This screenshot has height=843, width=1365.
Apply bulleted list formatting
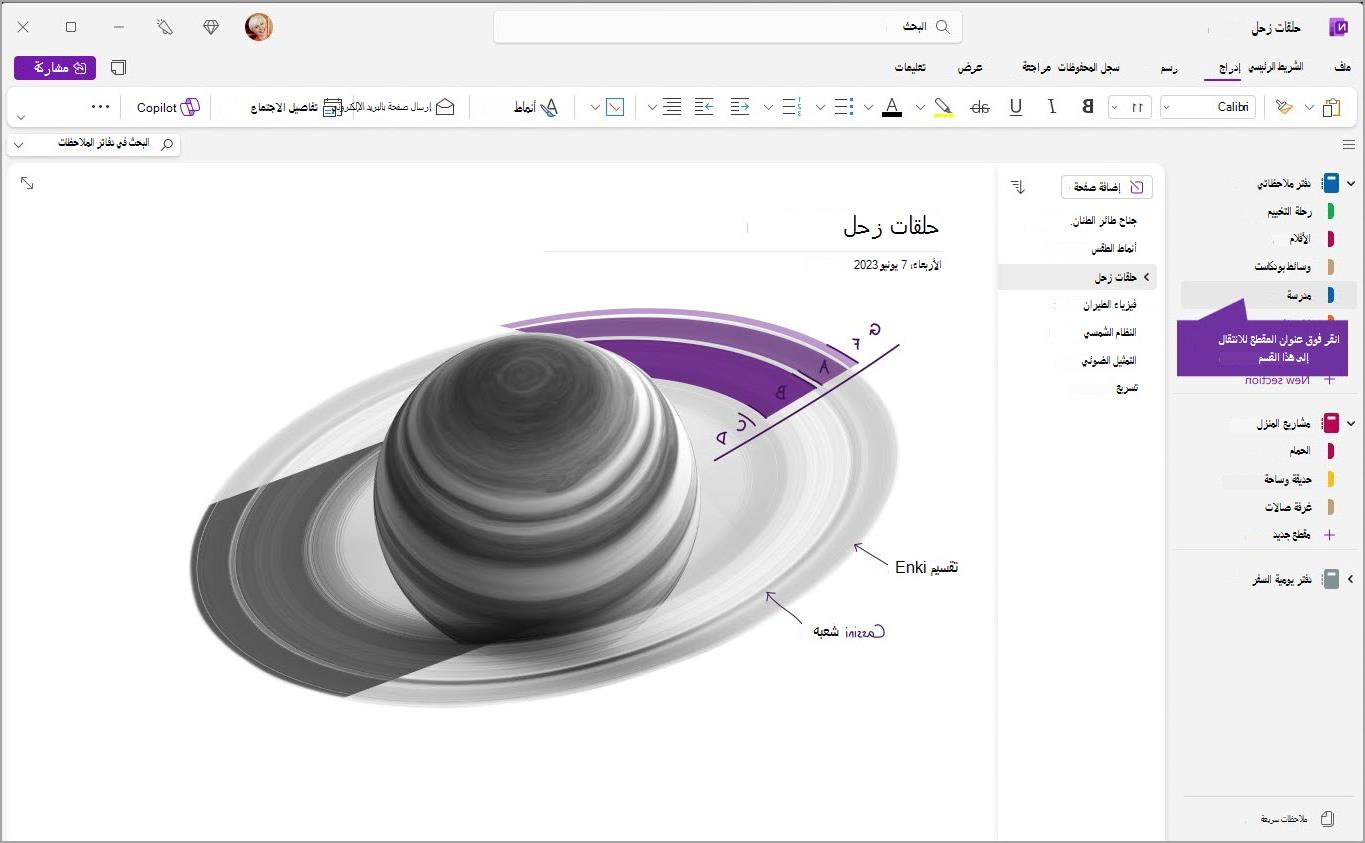pos(843,107)
